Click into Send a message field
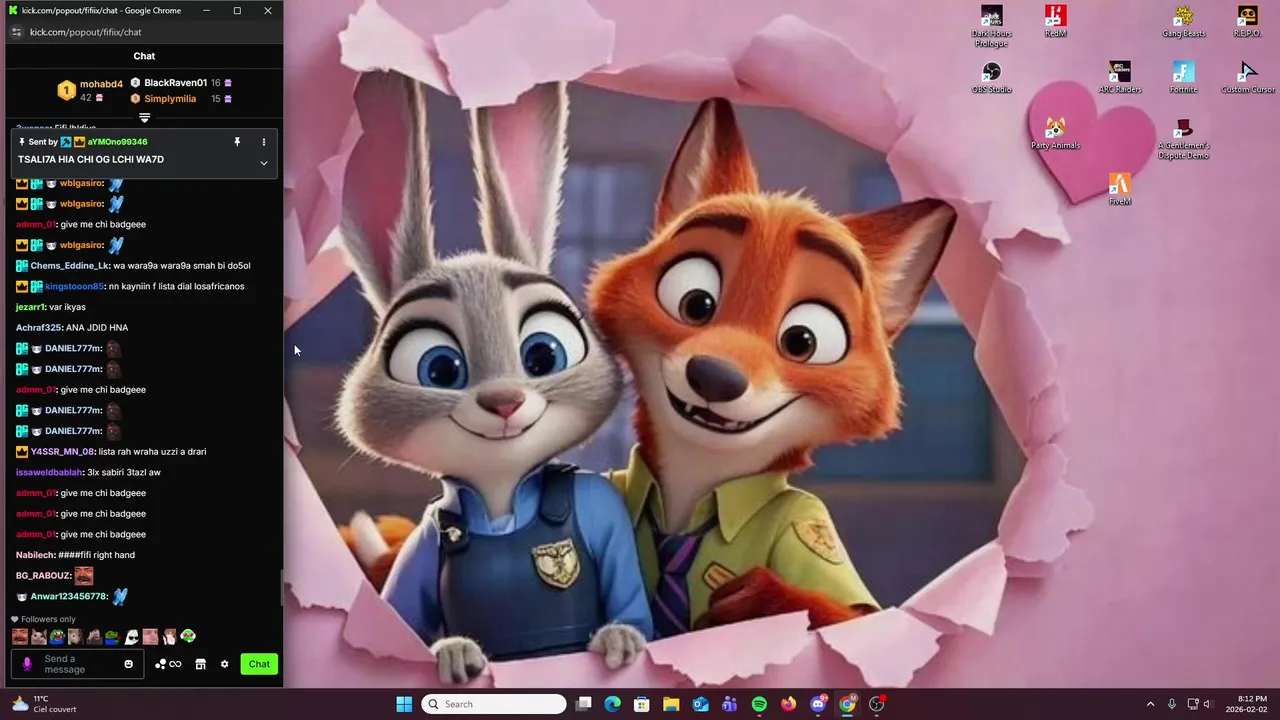Image resolution: width=1280 pixels, height=720 pixels. pos(78,664)
